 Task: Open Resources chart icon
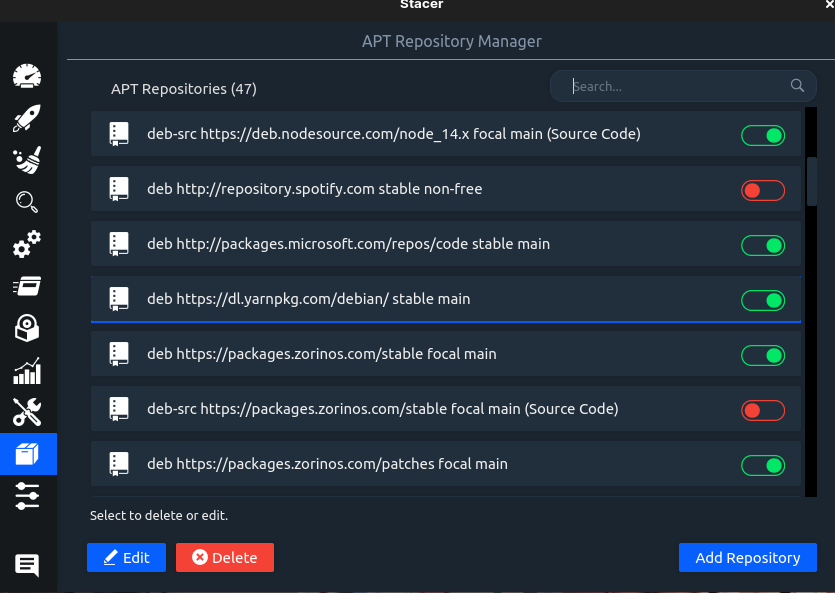27,370
